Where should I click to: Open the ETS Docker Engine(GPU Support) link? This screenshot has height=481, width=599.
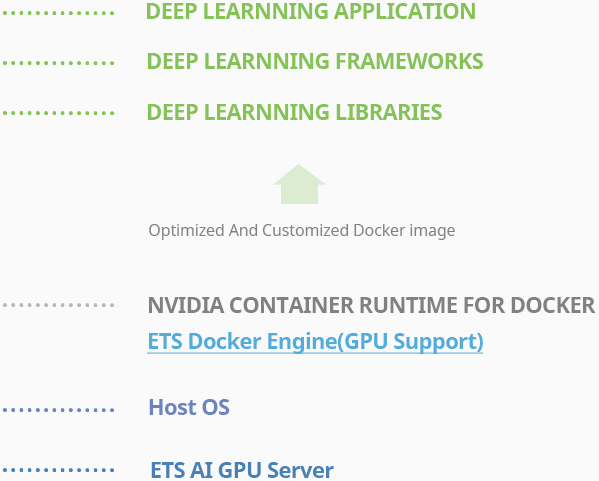(315, 341)
